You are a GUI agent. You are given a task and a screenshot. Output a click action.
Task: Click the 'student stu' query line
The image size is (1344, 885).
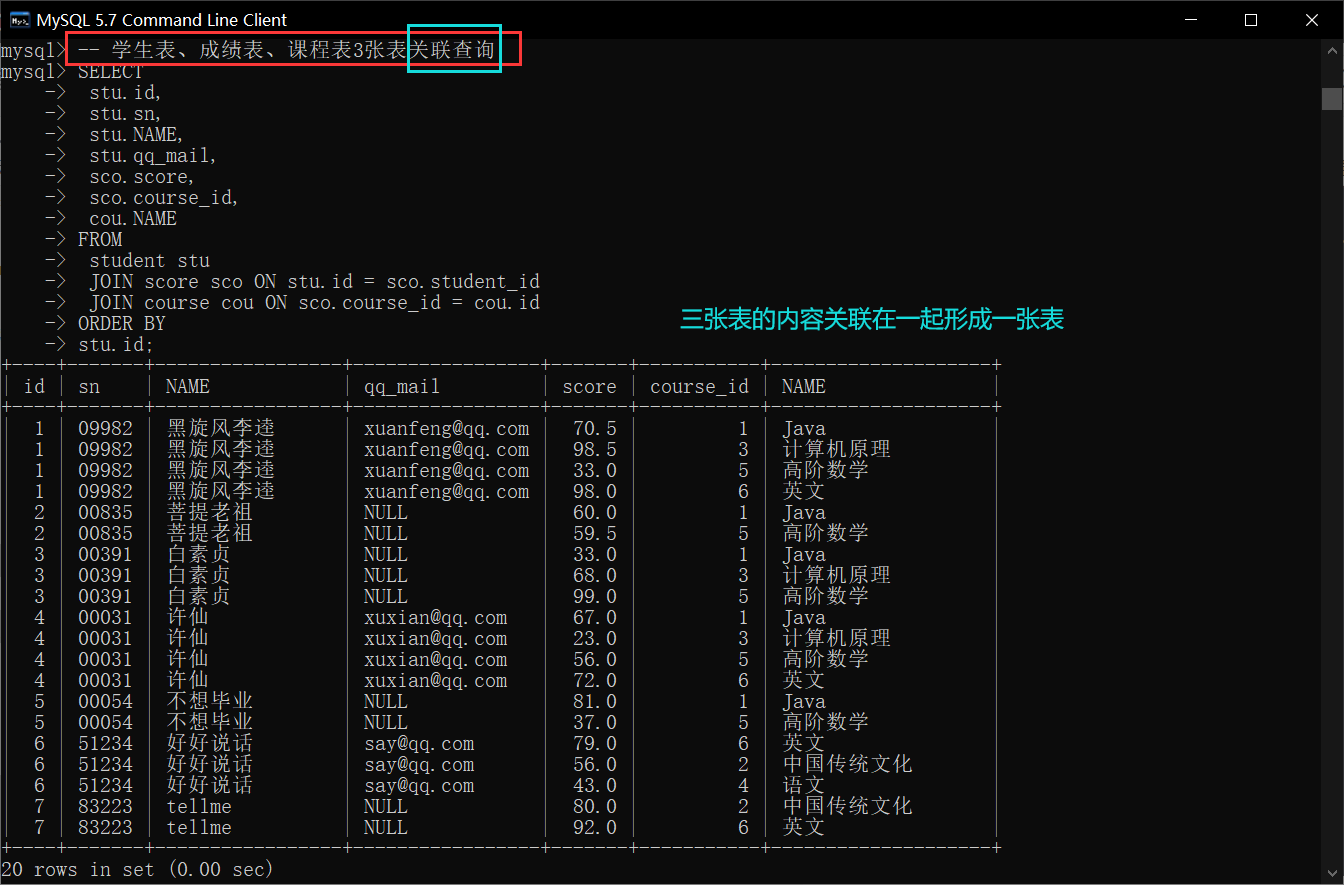tap(150, 261)
